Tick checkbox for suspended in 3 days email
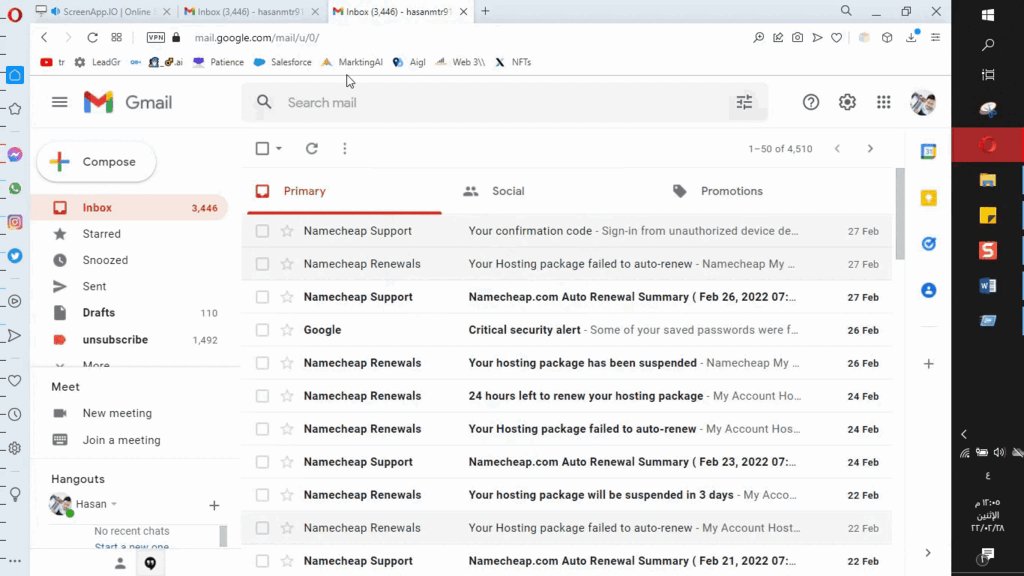1024x576 pixels. (x=262, y=495)
